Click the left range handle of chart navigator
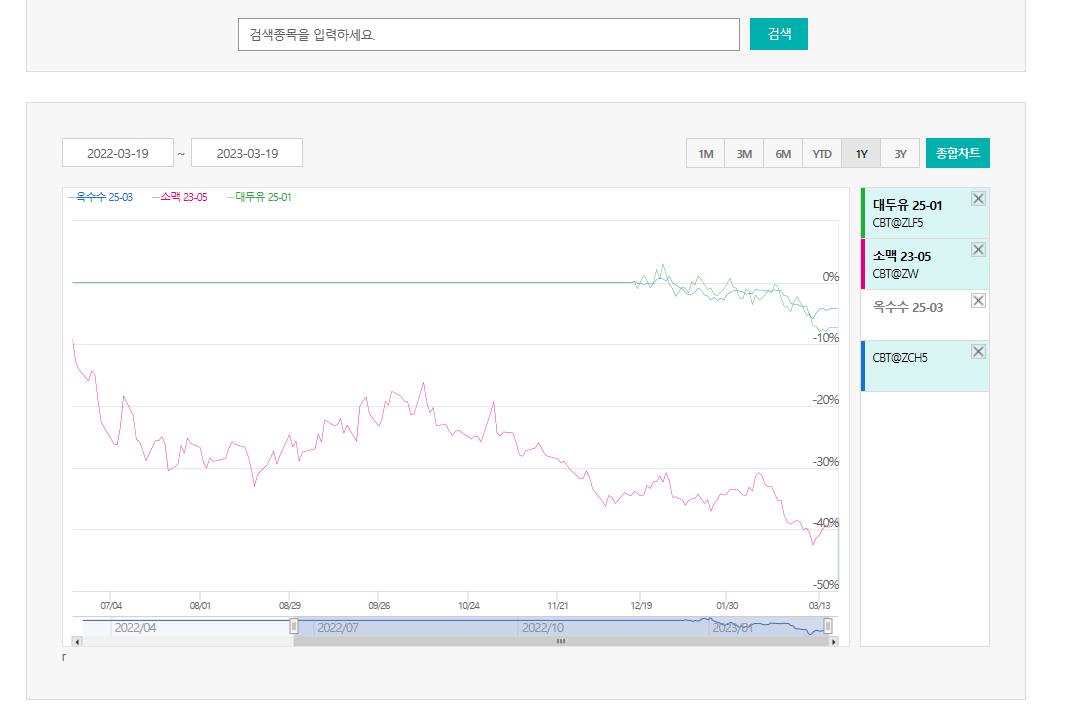Image resolution: width=1068 pixels, height=707 pixels. pyautogui.click(x=294, y=626)
